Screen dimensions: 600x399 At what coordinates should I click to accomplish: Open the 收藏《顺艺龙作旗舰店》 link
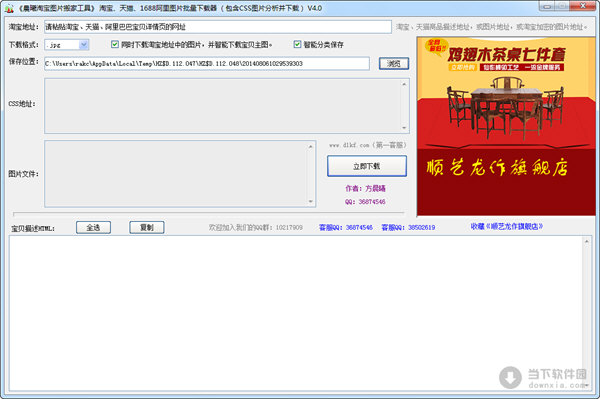pos(507,226)
